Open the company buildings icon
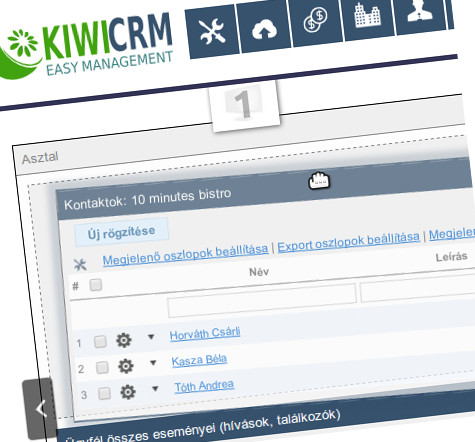Screen dimensions: 475x442 tap(368, 16)
